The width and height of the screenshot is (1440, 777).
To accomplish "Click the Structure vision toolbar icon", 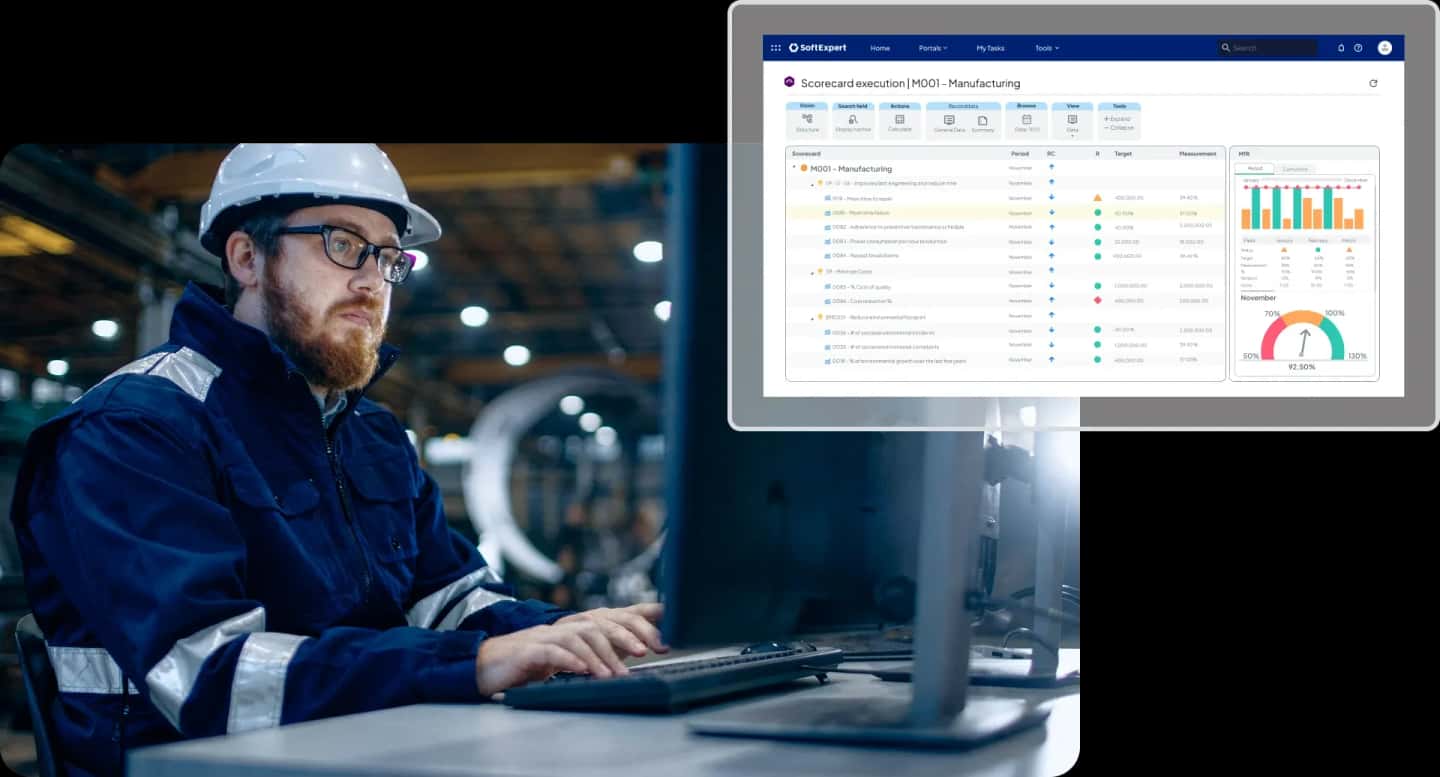I will [807, 119].
